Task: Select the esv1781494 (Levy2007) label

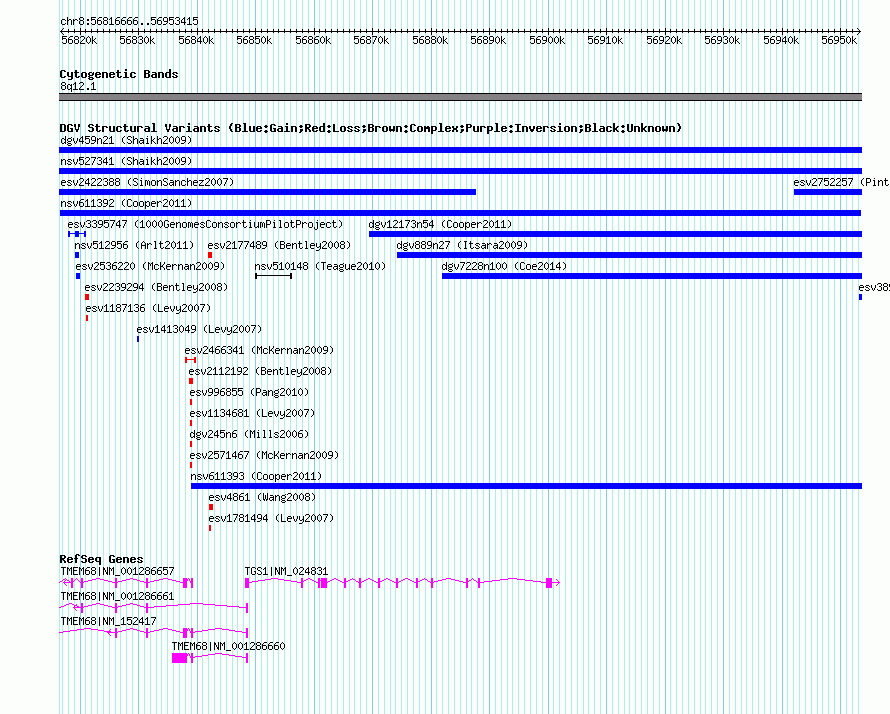Action: (271, 518)
